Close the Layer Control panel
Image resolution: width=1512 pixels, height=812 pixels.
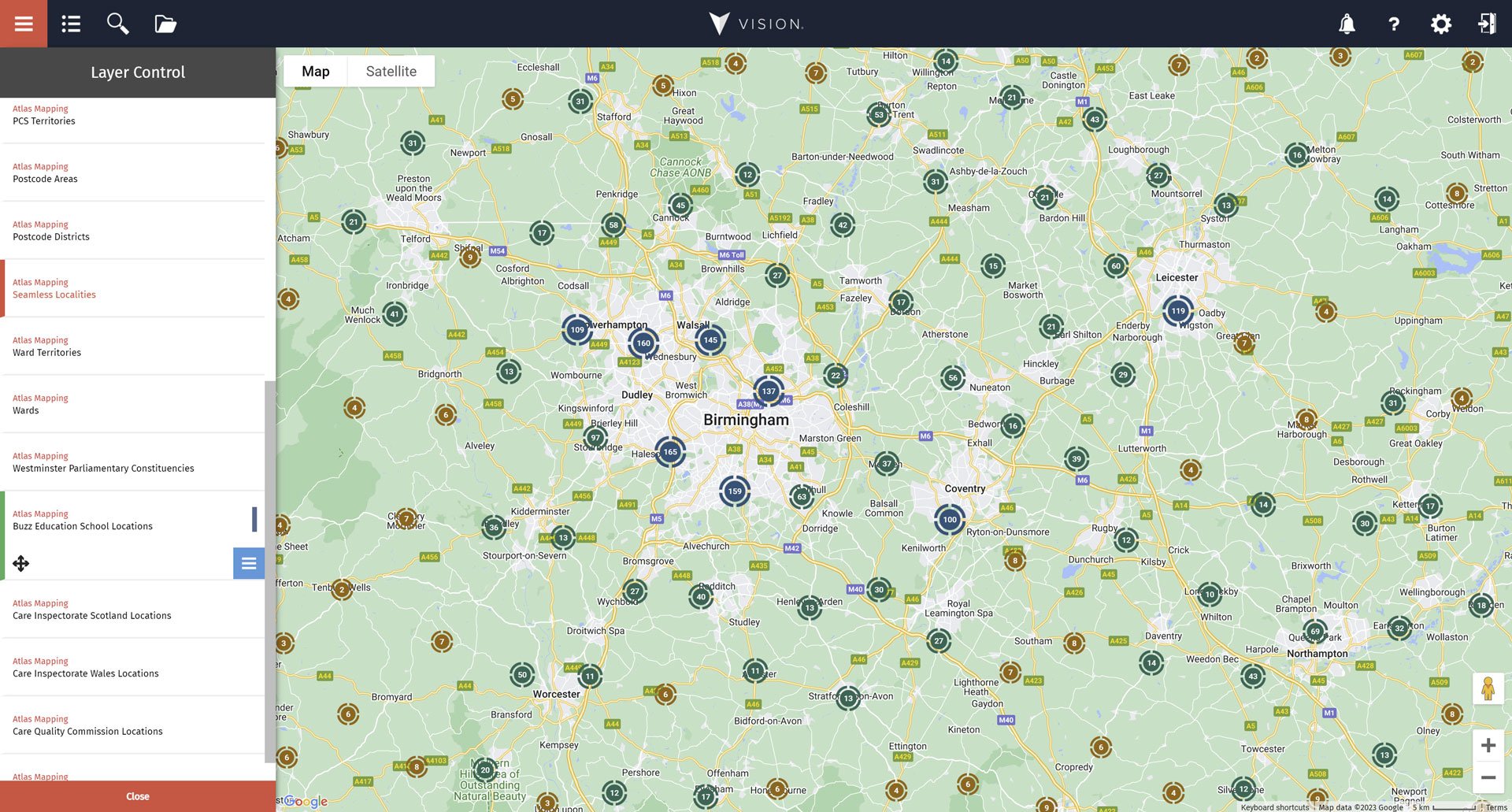tap(138, 795)
